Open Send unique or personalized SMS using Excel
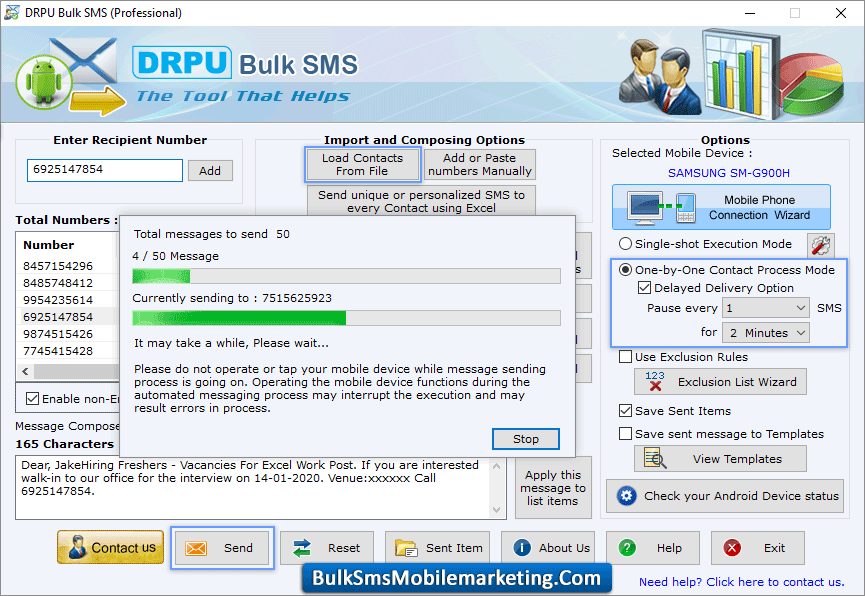The image size is (865, 596). click(x=421, y=201)
